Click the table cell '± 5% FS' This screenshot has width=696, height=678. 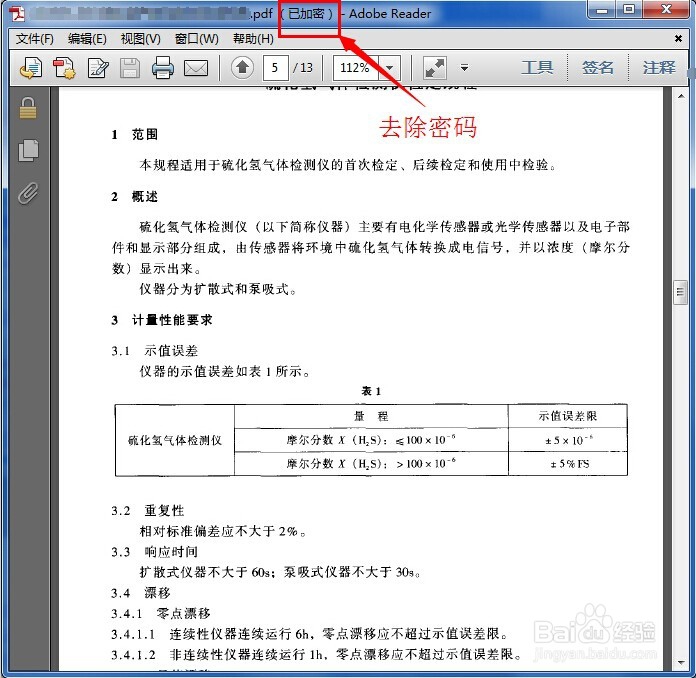pos(570,464)
